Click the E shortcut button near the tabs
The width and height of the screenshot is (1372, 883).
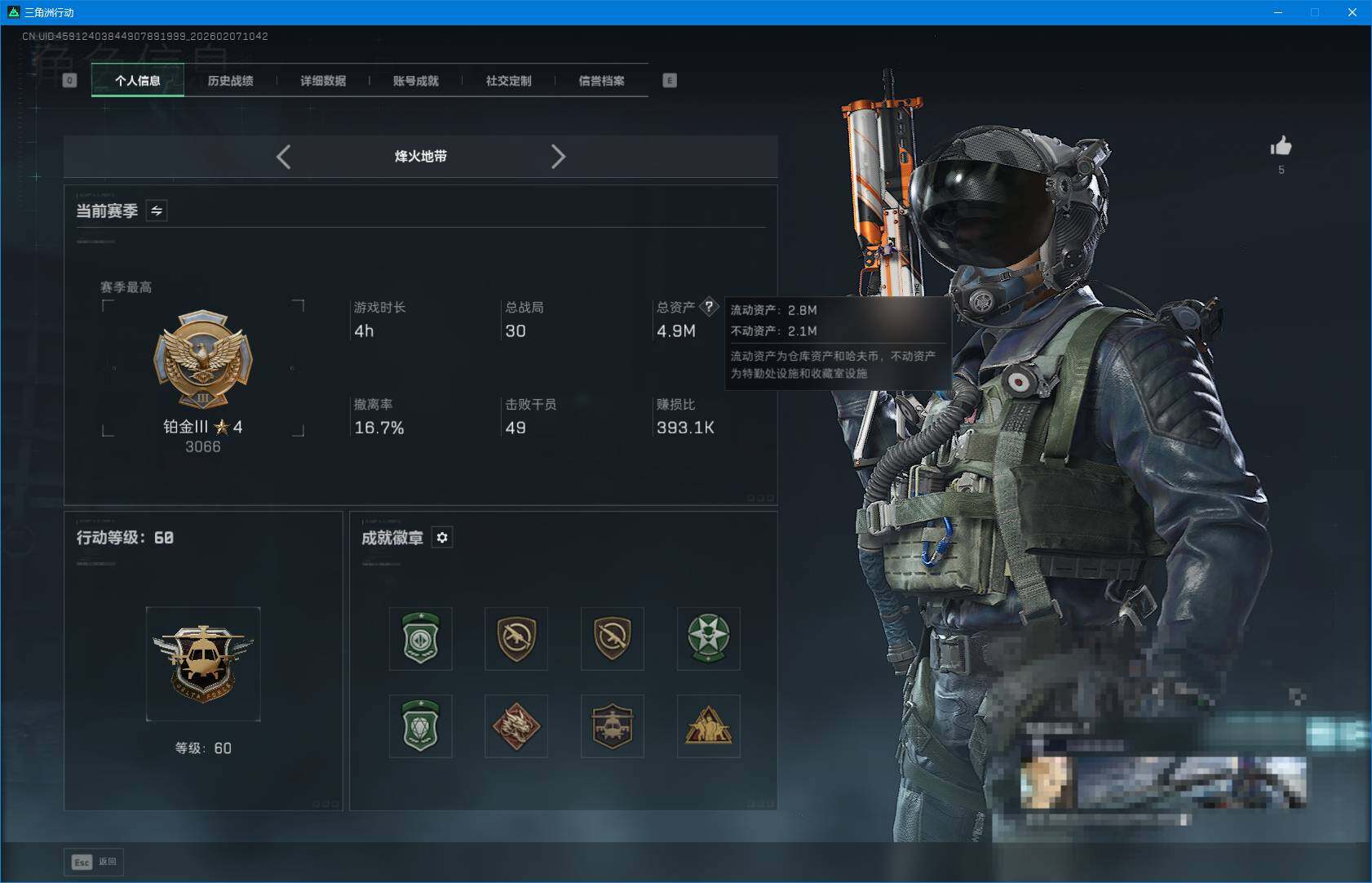coord(671,80)
